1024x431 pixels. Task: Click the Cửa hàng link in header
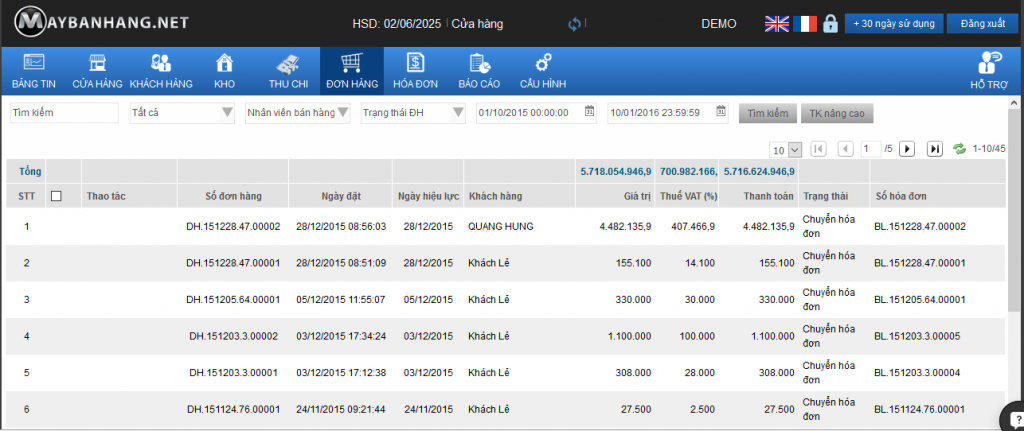477,24
